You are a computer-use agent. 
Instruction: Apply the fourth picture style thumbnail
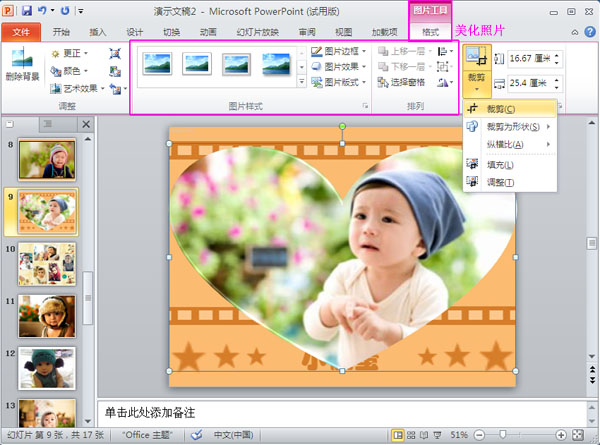point(276,64)
